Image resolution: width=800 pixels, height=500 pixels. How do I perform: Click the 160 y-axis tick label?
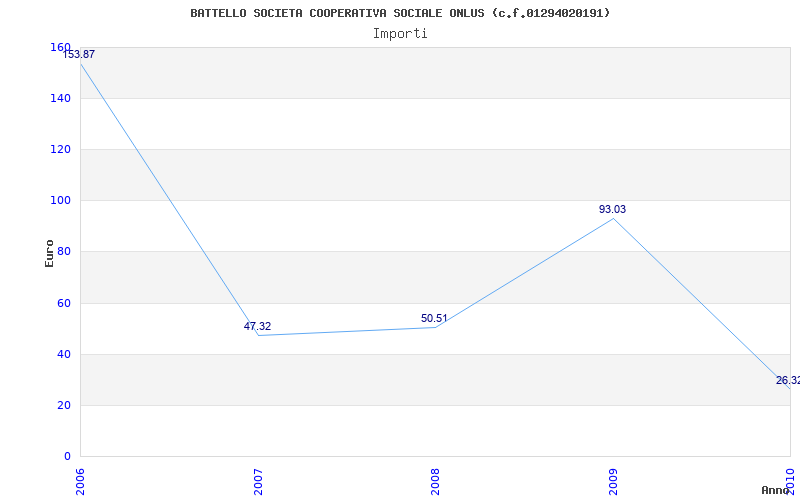[60, 47]
